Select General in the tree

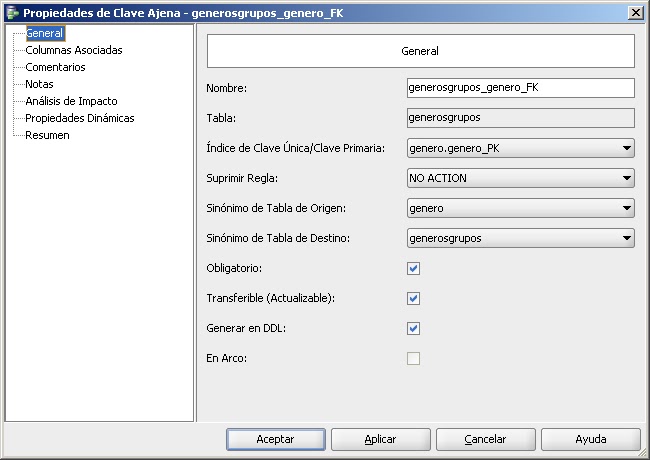pos(44,33)
